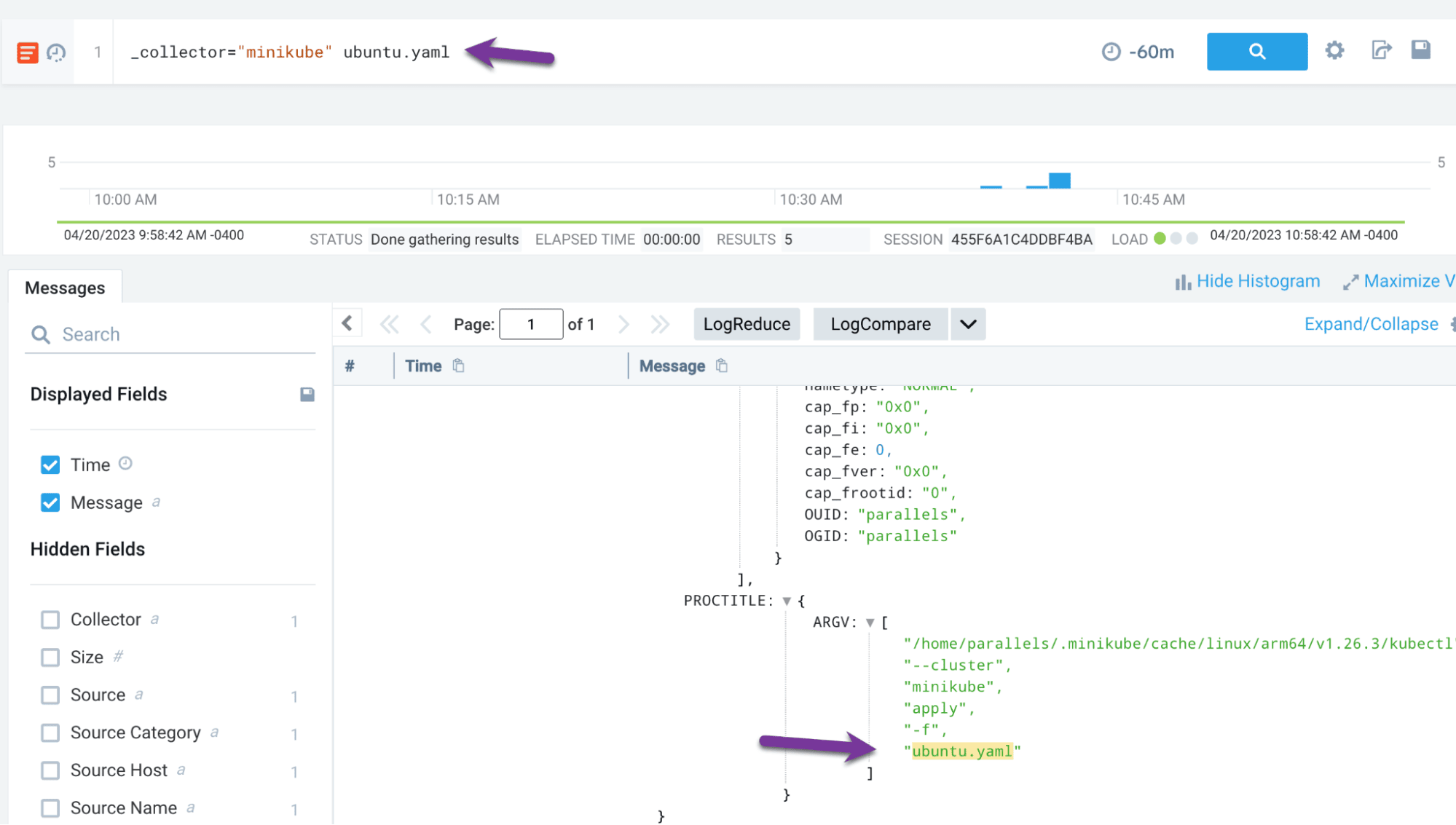The height and width of the screenshot is (825, 1456).
Task: Run LogReduce on the results
Action: click(x=746, y=324)
